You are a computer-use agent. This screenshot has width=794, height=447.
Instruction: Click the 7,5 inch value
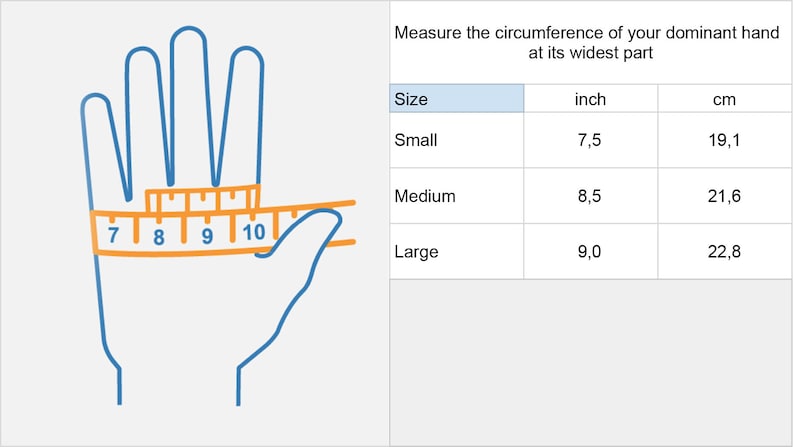[590, 140]
